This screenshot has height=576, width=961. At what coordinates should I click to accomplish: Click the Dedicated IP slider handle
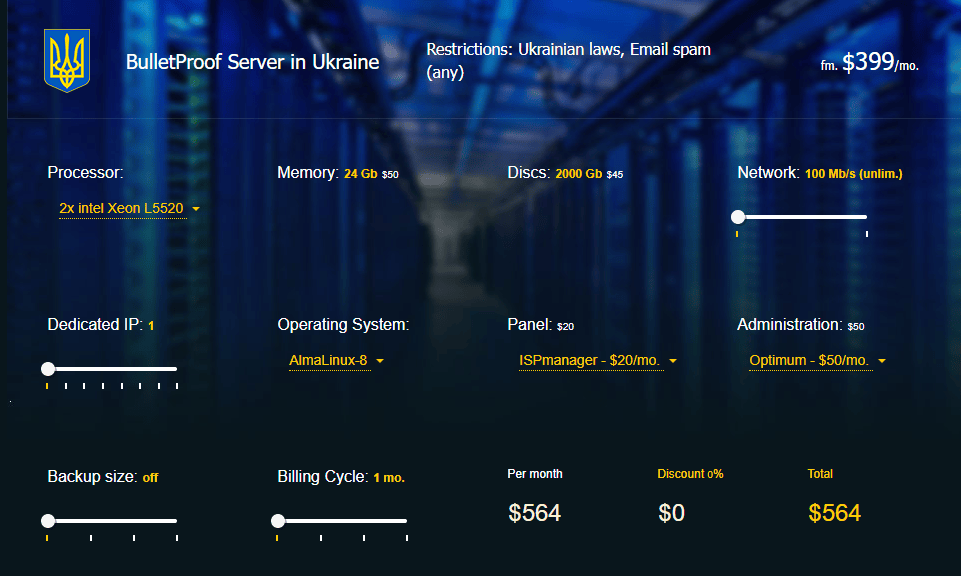tap(48, 369)
